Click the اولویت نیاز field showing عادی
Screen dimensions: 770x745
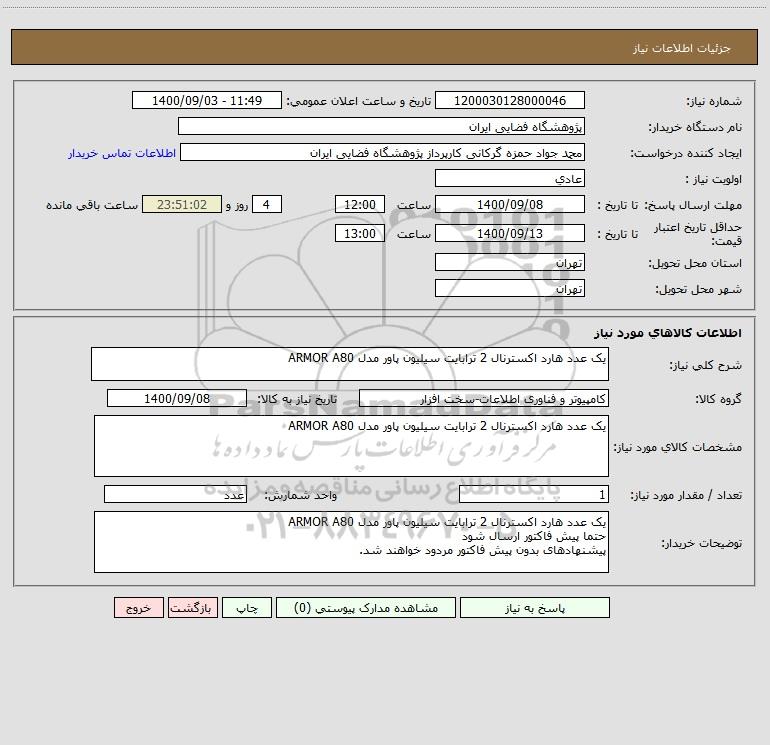(510, 178)
